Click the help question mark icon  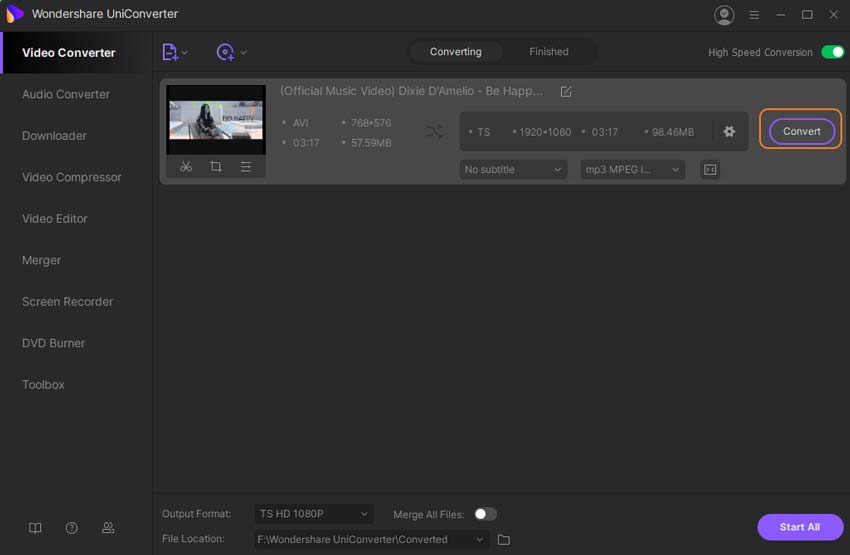point(72,528)
